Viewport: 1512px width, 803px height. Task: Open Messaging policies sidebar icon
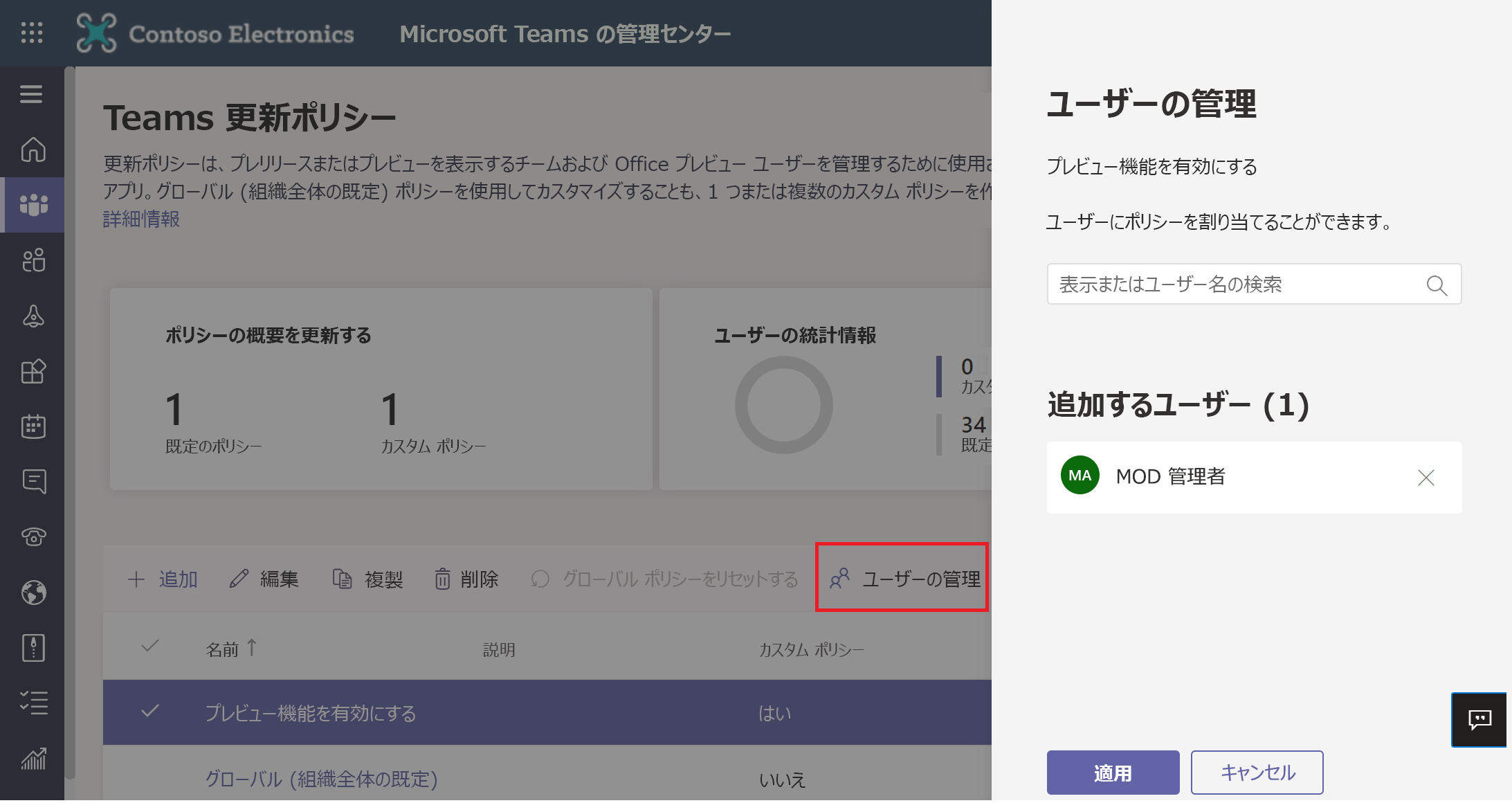pos(33,482)
